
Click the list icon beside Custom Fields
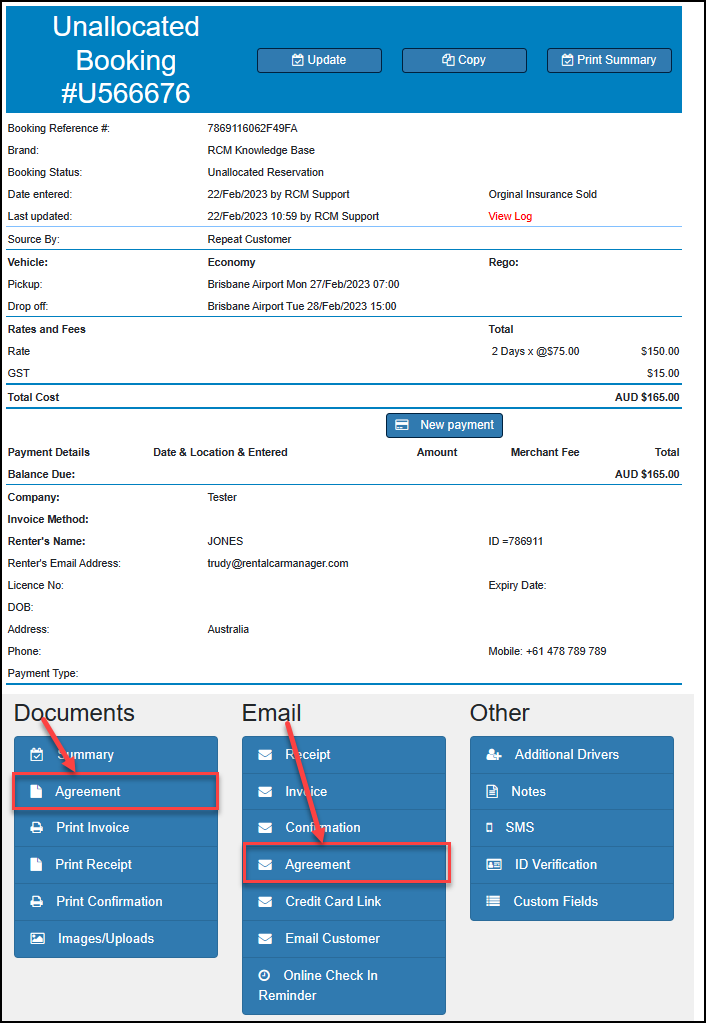(493, 902)
